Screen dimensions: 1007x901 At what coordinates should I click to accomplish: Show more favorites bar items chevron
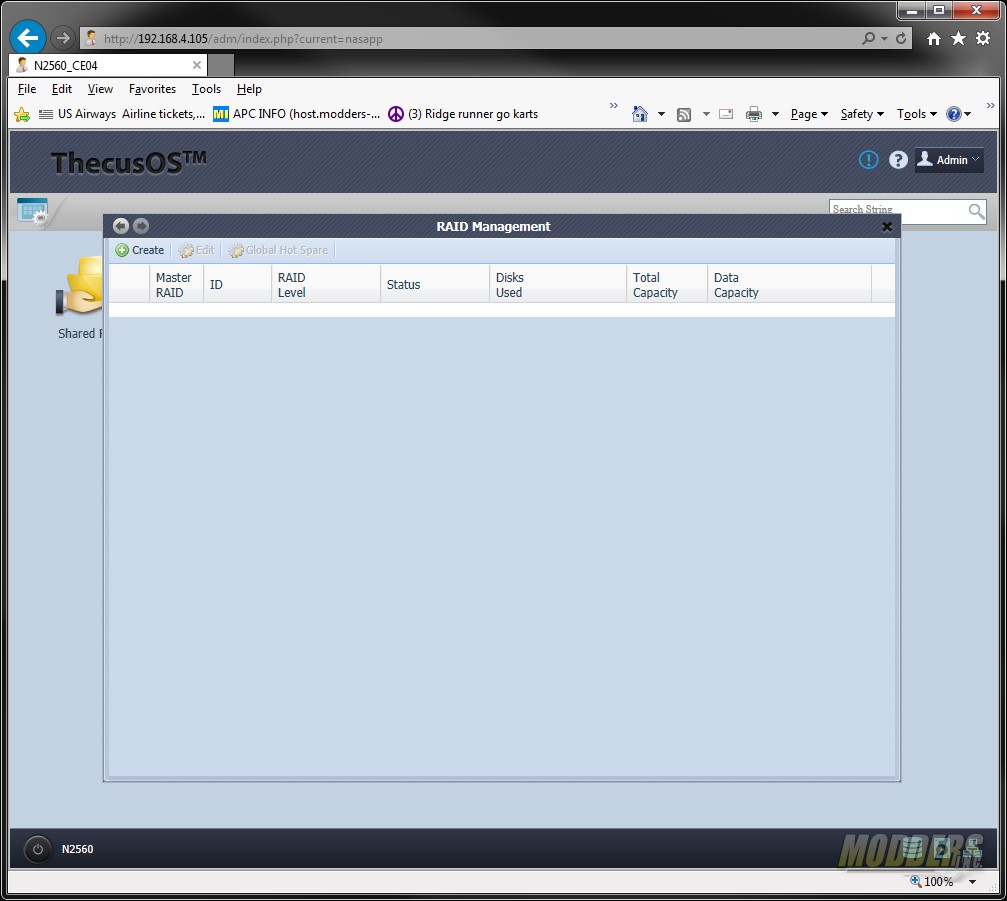tap(613, 105)
